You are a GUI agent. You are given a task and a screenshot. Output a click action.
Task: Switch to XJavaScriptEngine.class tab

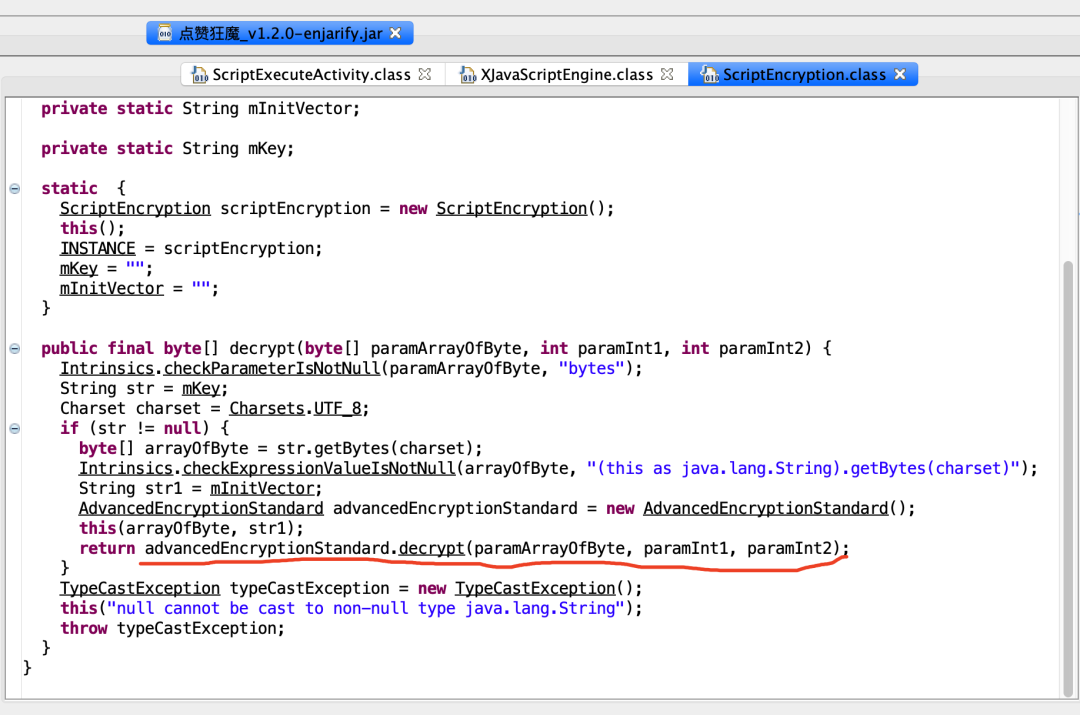click(566, 74)
